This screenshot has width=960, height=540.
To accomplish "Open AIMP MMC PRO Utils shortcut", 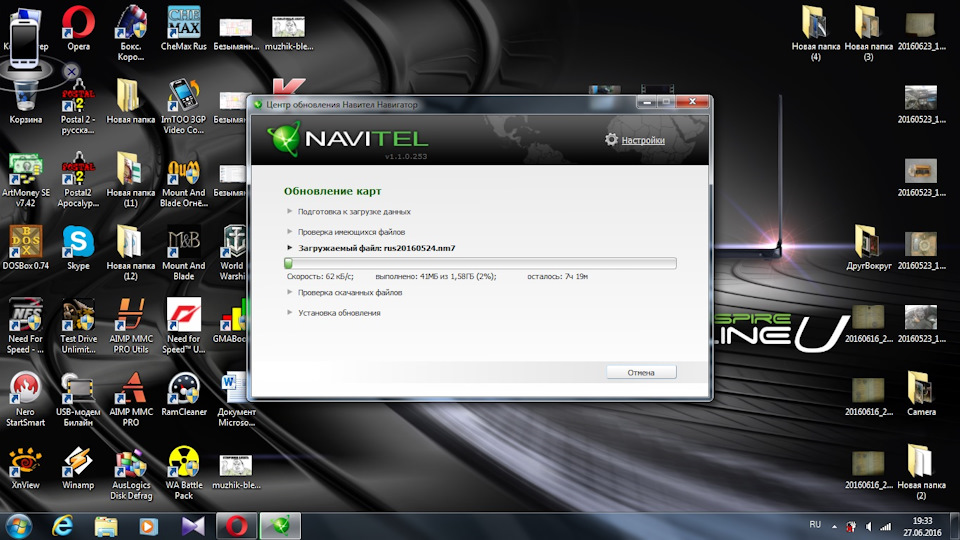I will click(131, 326).
